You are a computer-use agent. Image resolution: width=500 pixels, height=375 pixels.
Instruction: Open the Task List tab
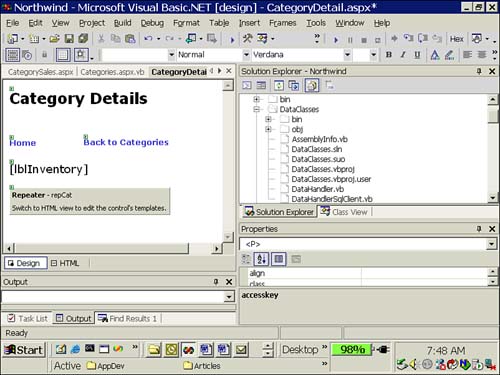[x=28, y=319]
